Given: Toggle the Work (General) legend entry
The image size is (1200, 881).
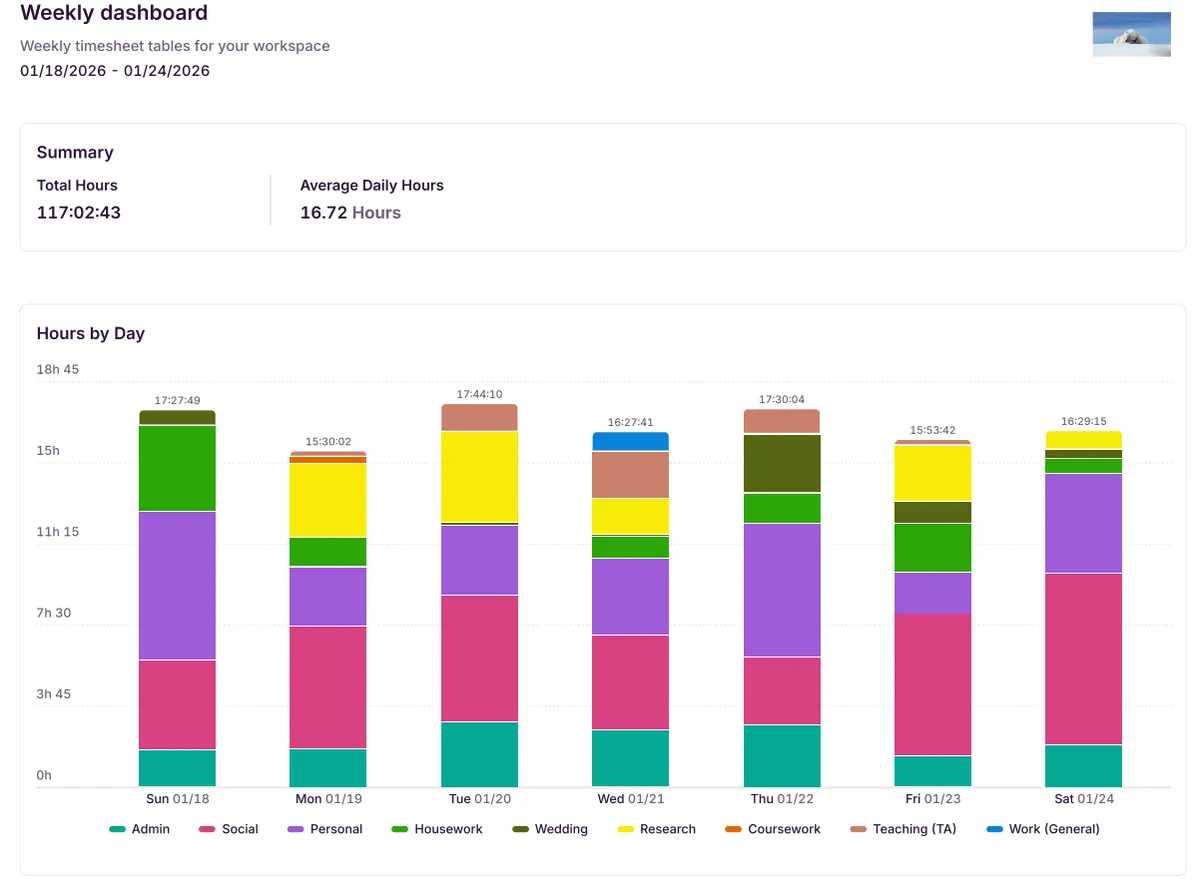Looking at the screenshot, I should (x=1043, y=829).
